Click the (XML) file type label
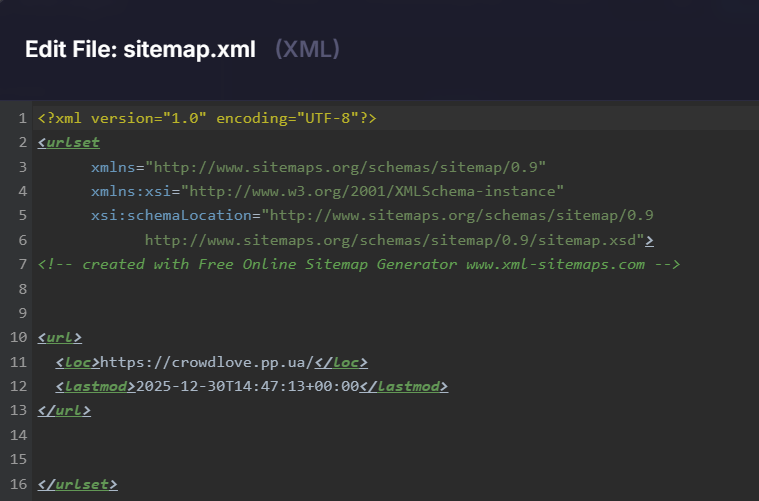Screen dimensions: 759x501 [x=307, y=49]
